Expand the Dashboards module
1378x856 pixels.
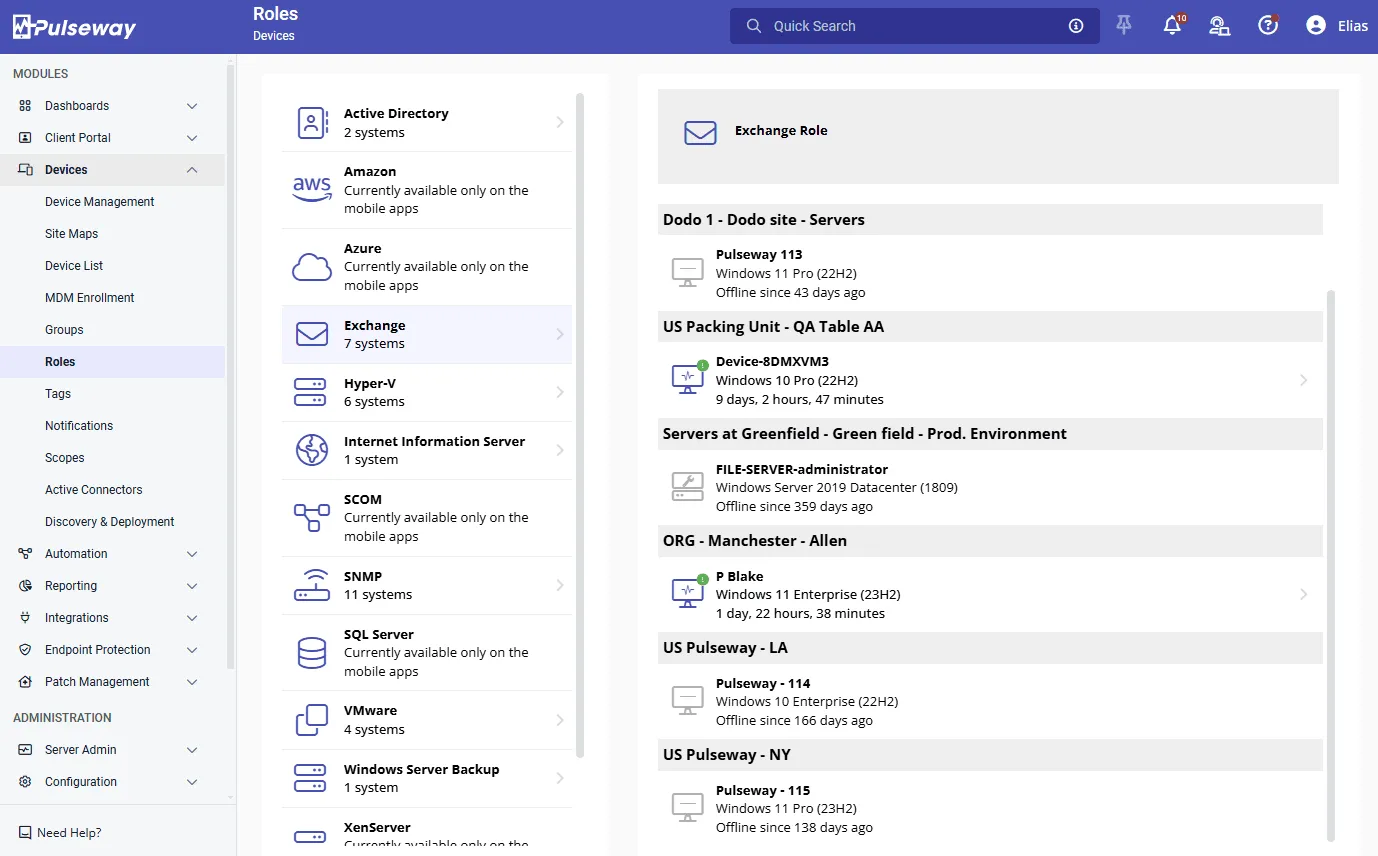[192, 106]
